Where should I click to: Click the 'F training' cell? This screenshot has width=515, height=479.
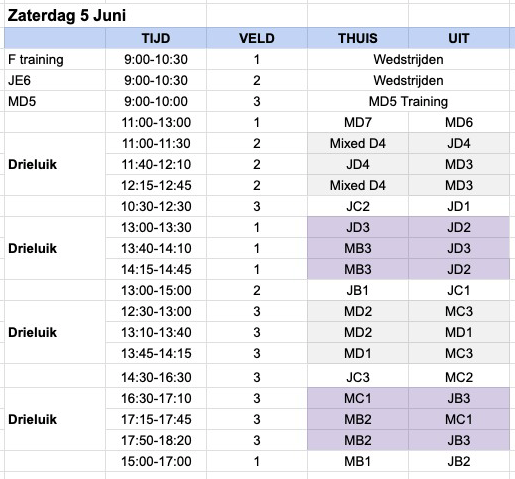(55, 59)
